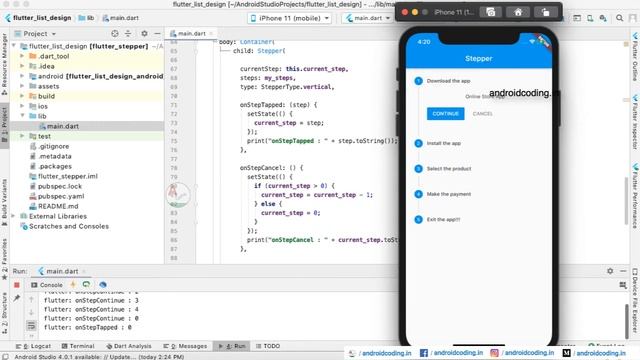
Task: Click the lib breadcrumb in the navigation bar
Action: tap(86, 18)
